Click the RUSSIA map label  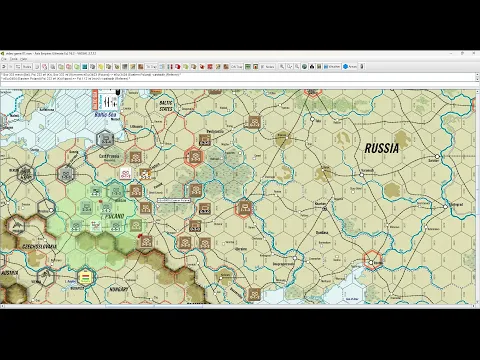pyautogui.click(x=382, y=148)
